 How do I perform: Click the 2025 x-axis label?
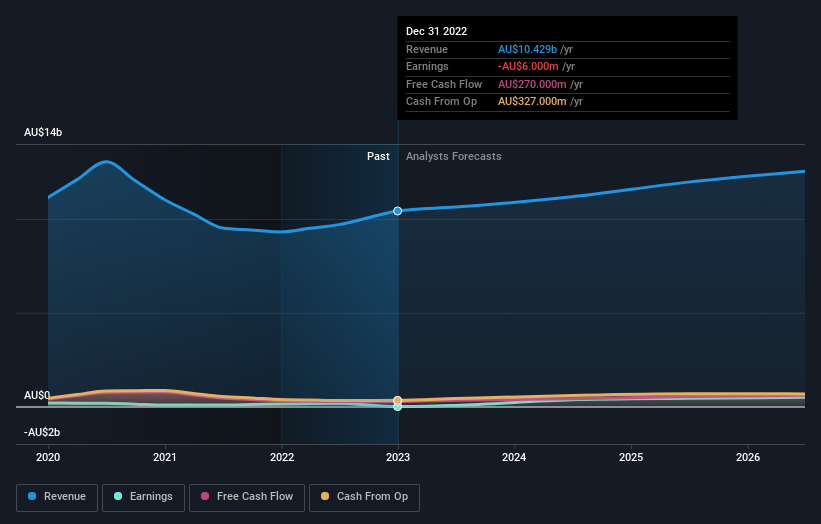click(x=631, y=457)
